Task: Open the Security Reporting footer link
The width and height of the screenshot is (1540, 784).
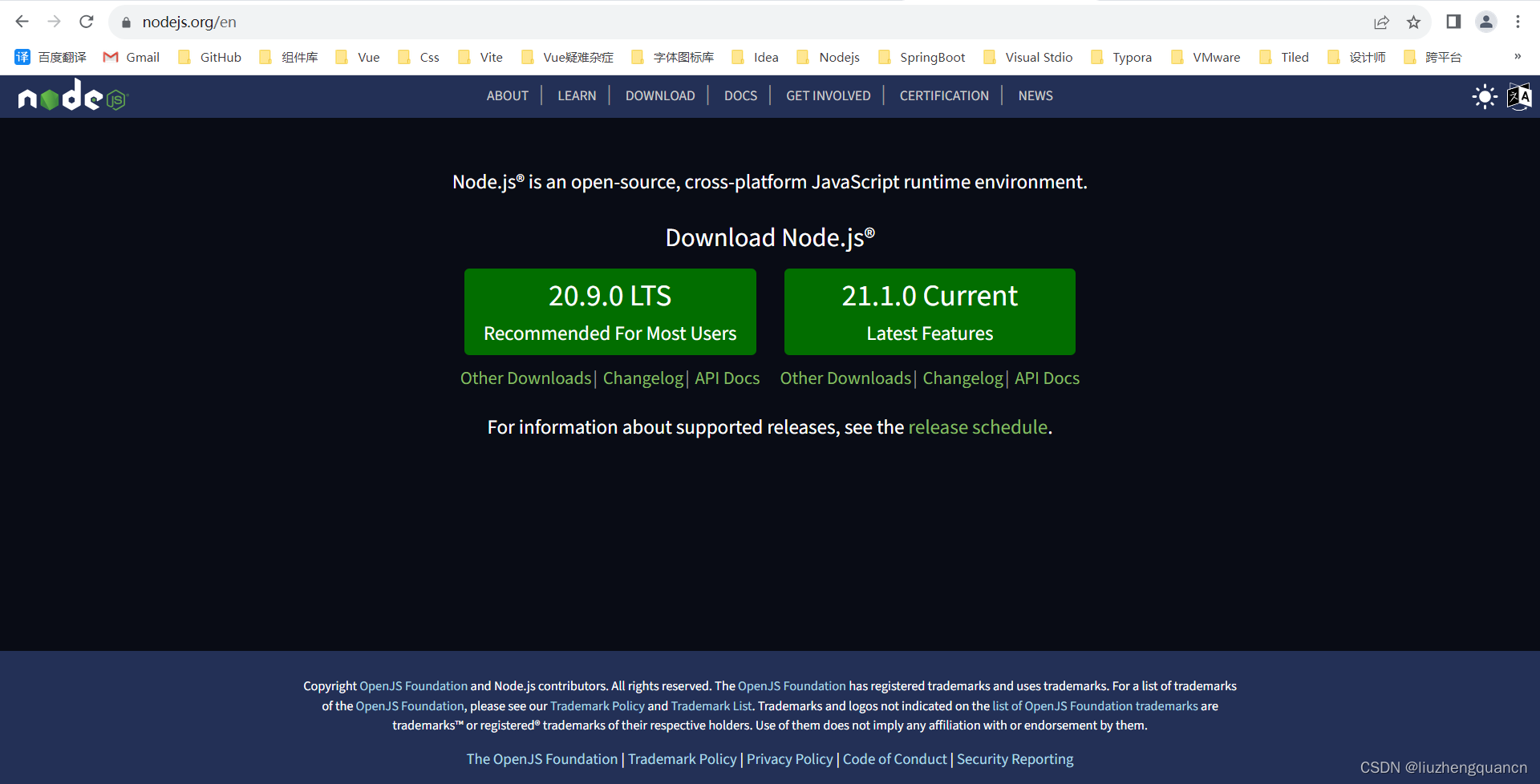Action: 1015,759
